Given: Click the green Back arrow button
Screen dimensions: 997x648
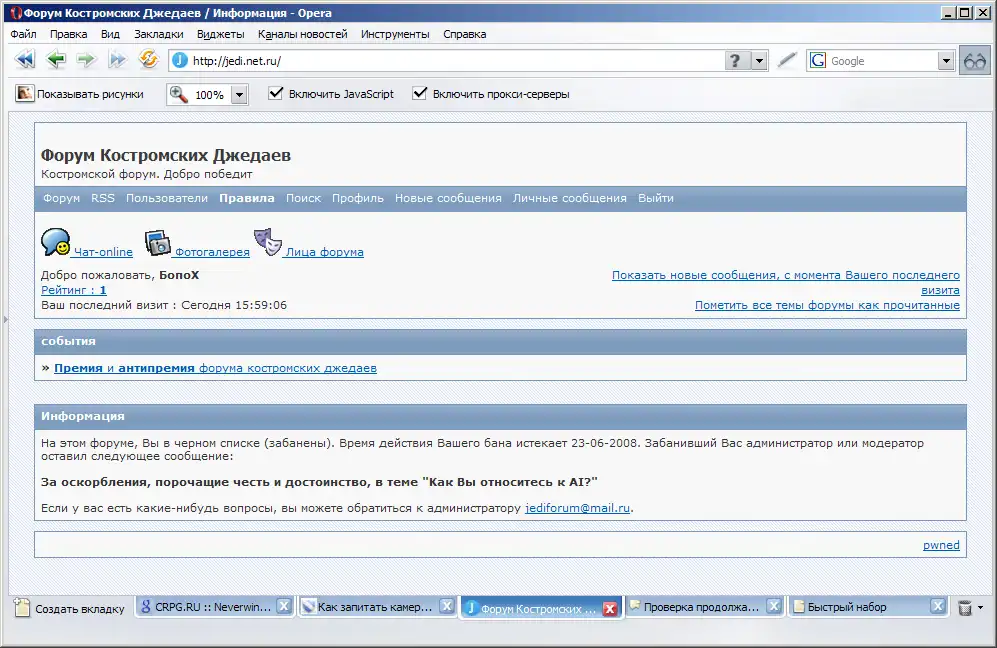Looking at the screenshot, I should [56, 60].
